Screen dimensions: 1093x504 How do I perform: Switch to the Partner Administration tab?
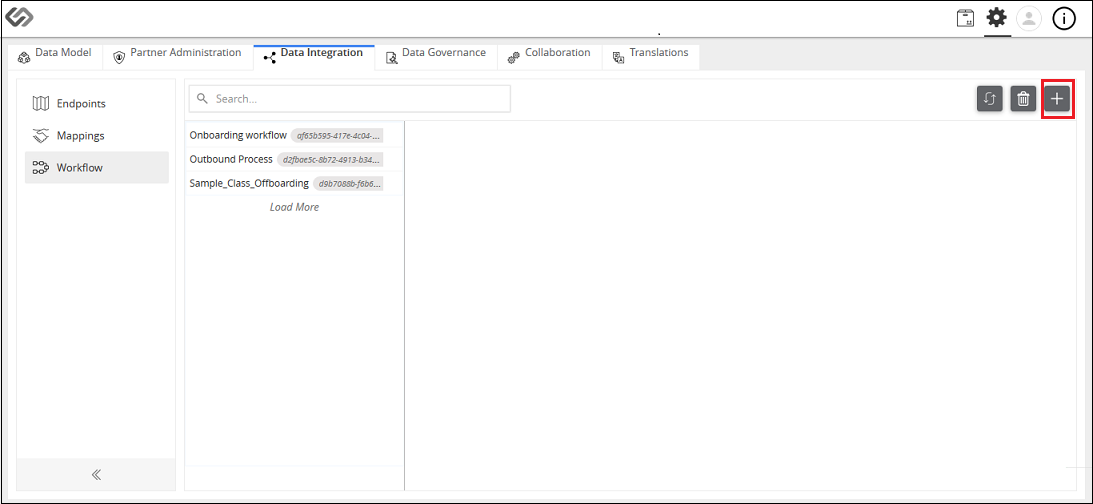[177, 56]
